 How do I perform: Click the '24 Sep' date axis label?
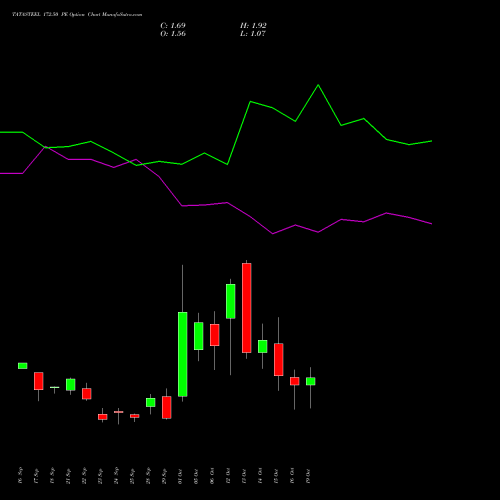[x=116, y=476]
